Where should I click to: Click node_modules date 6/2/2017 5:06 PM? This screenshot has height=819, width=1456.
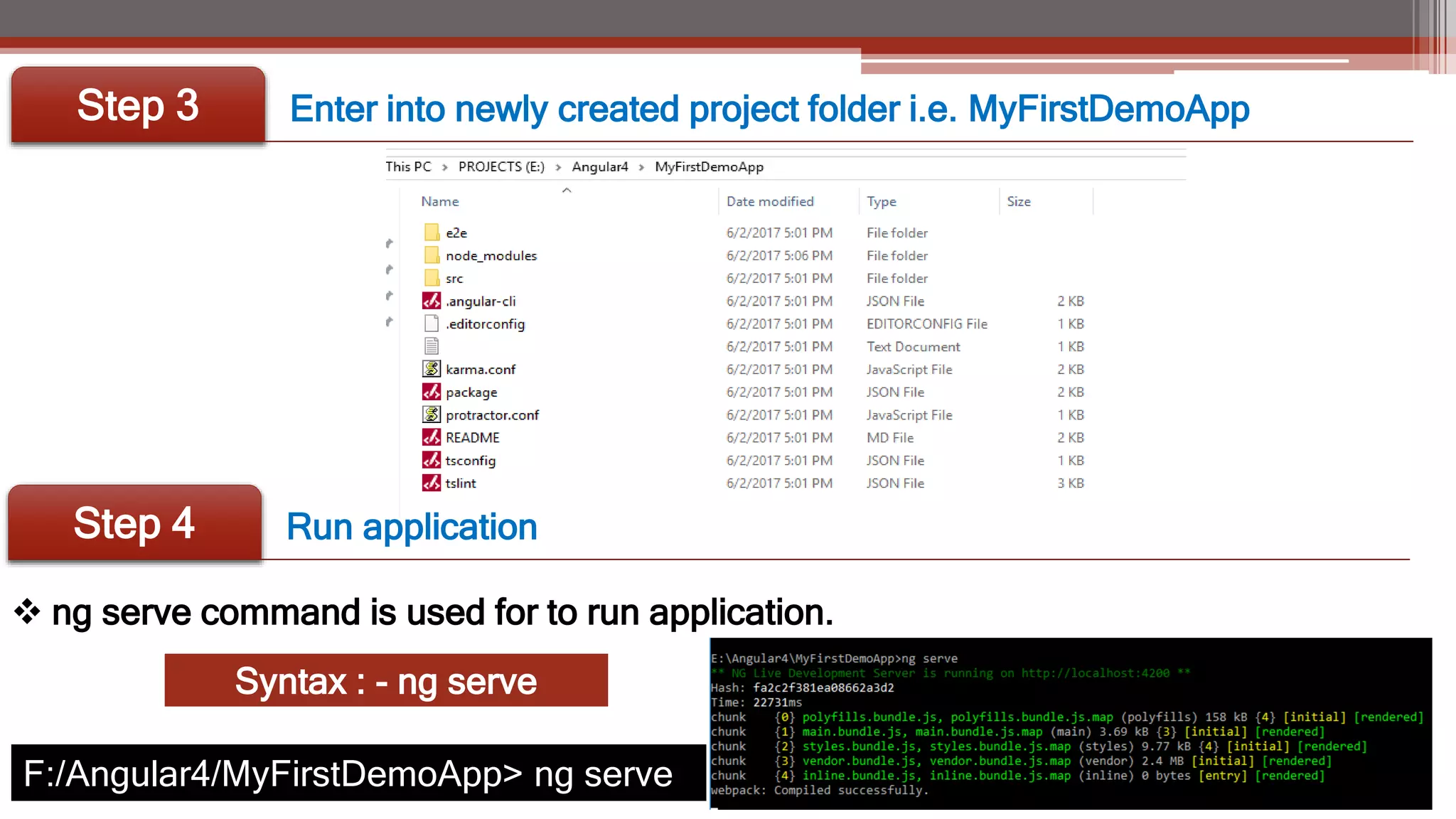pos(779,255)
